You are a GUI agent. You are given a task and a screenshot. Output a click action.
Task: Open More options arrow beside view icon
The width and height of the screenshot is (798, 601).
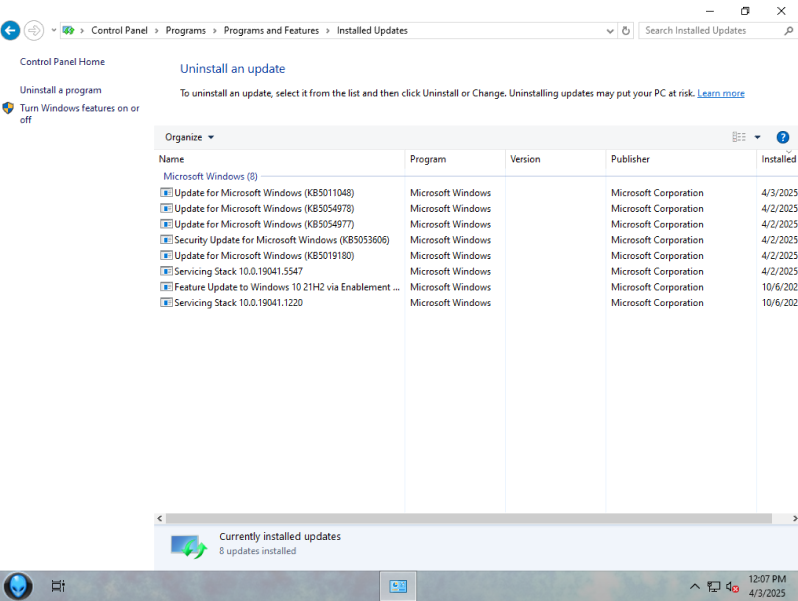pos(757,137)
